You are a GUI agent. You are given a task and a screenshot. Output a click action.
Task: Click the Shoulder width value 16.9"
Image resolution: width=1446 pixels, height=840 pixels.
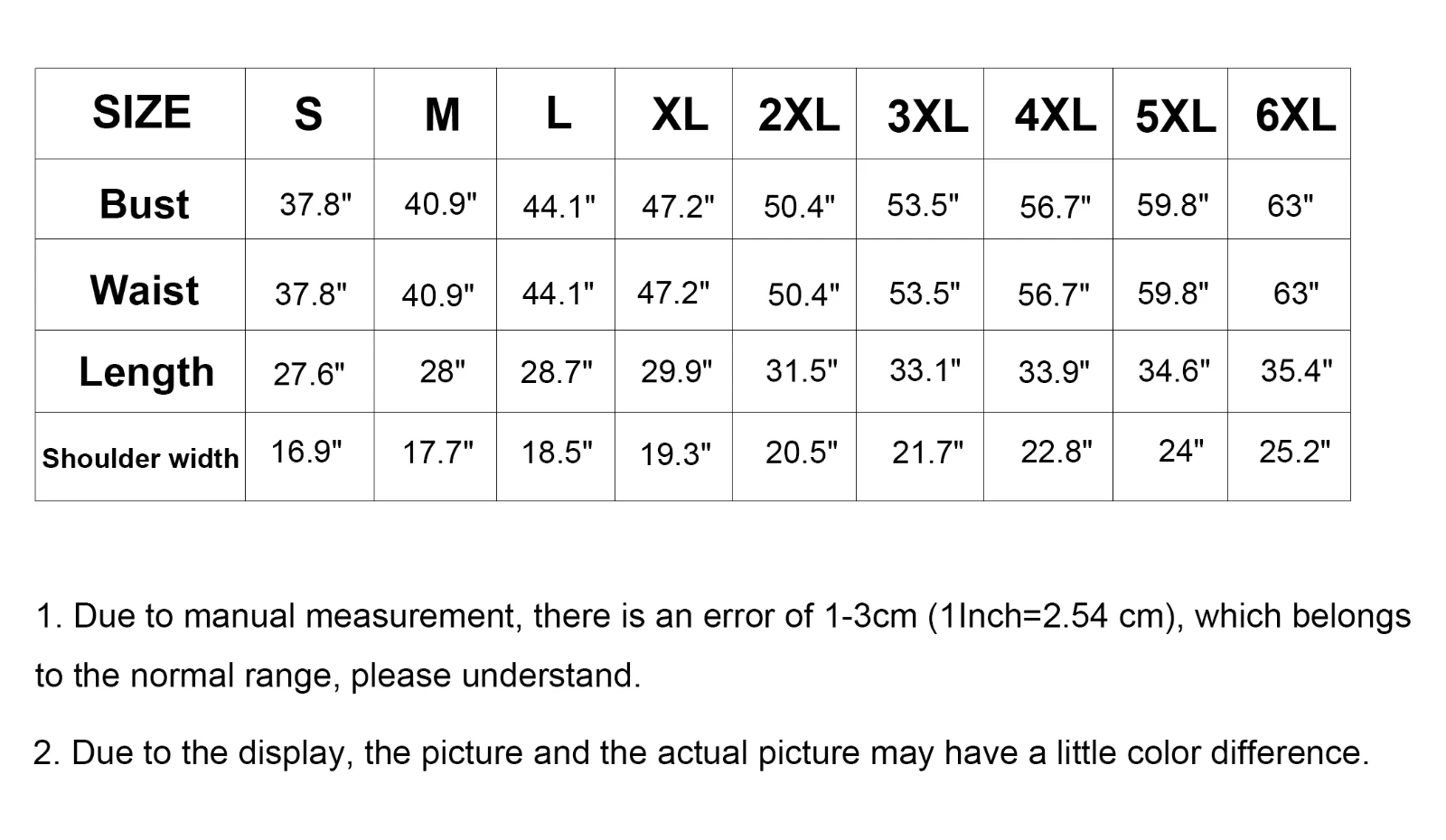[x=306, y=452]
